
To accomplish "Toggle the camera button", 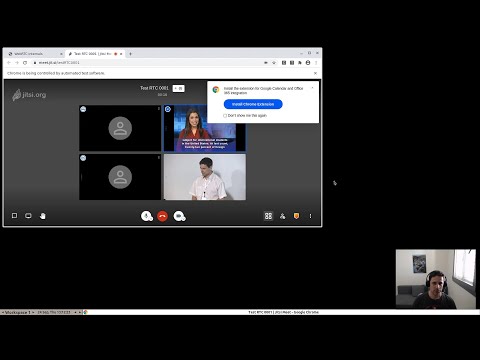I will point(179,216).
